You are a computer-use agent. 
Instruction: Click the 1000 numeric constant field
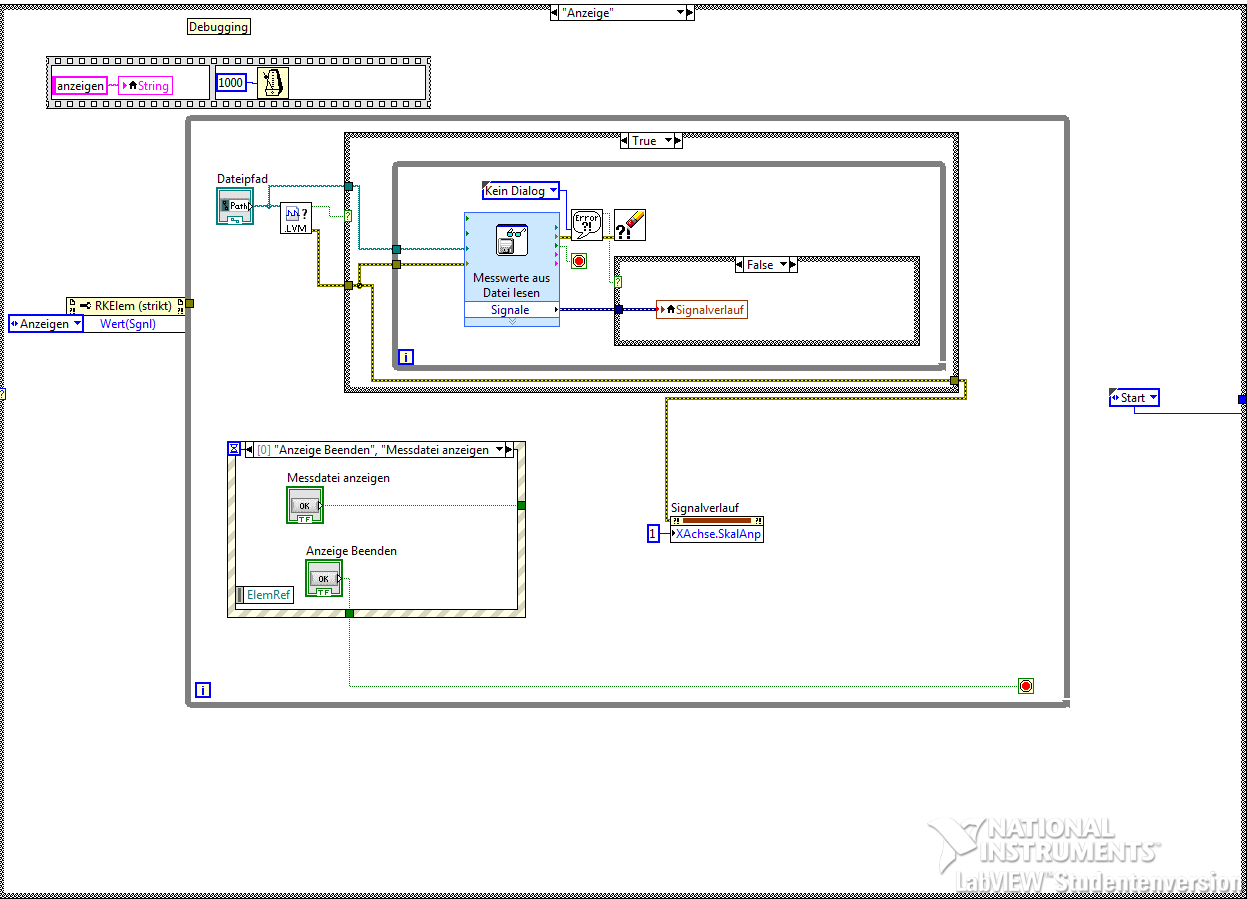pos(231,82)
